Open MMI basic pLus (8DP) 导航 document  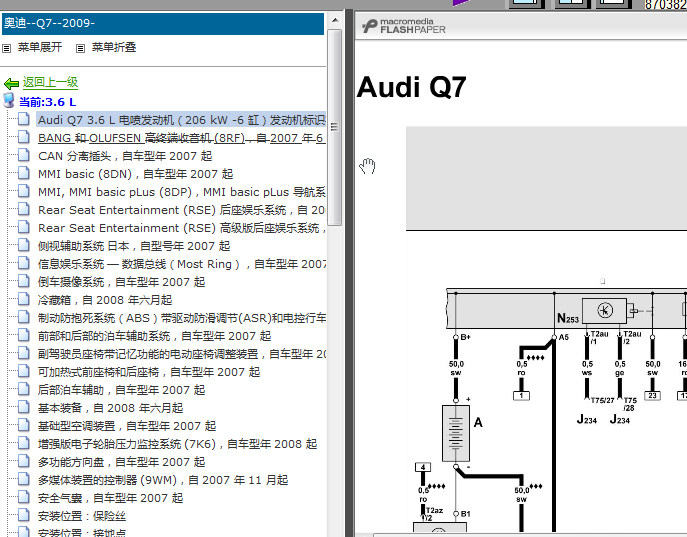coord(181,192)
